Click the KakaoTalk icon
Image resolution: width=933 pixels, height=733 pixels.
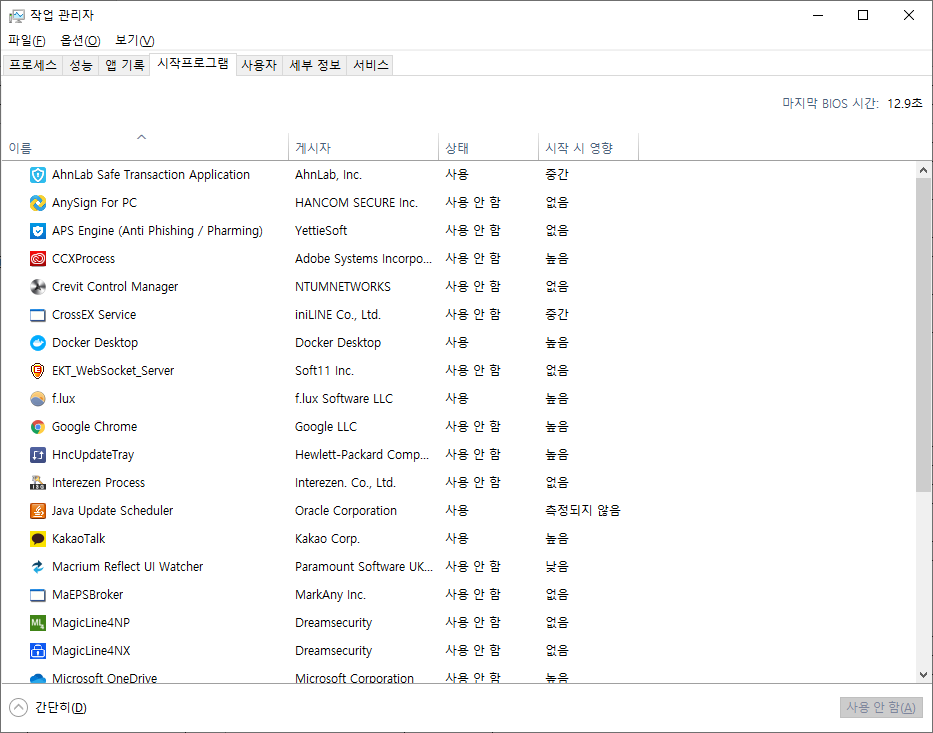(37, 538)
